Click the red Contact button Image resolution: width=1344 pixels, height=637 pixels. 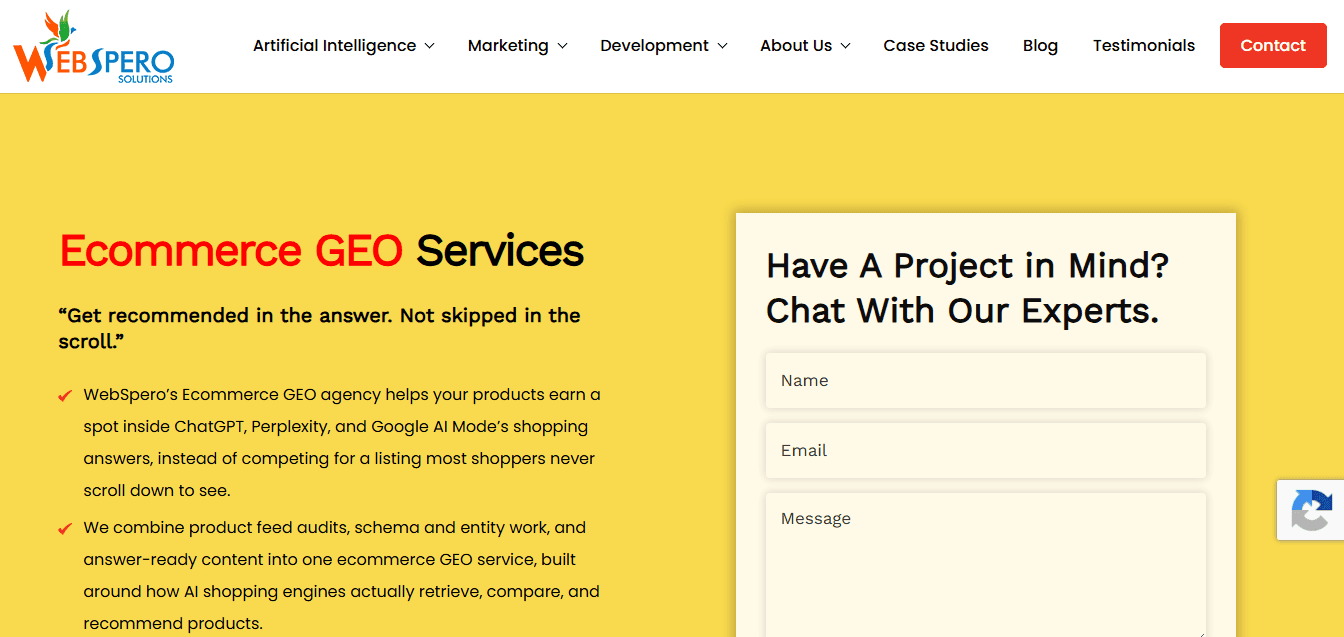point(1273,46)
